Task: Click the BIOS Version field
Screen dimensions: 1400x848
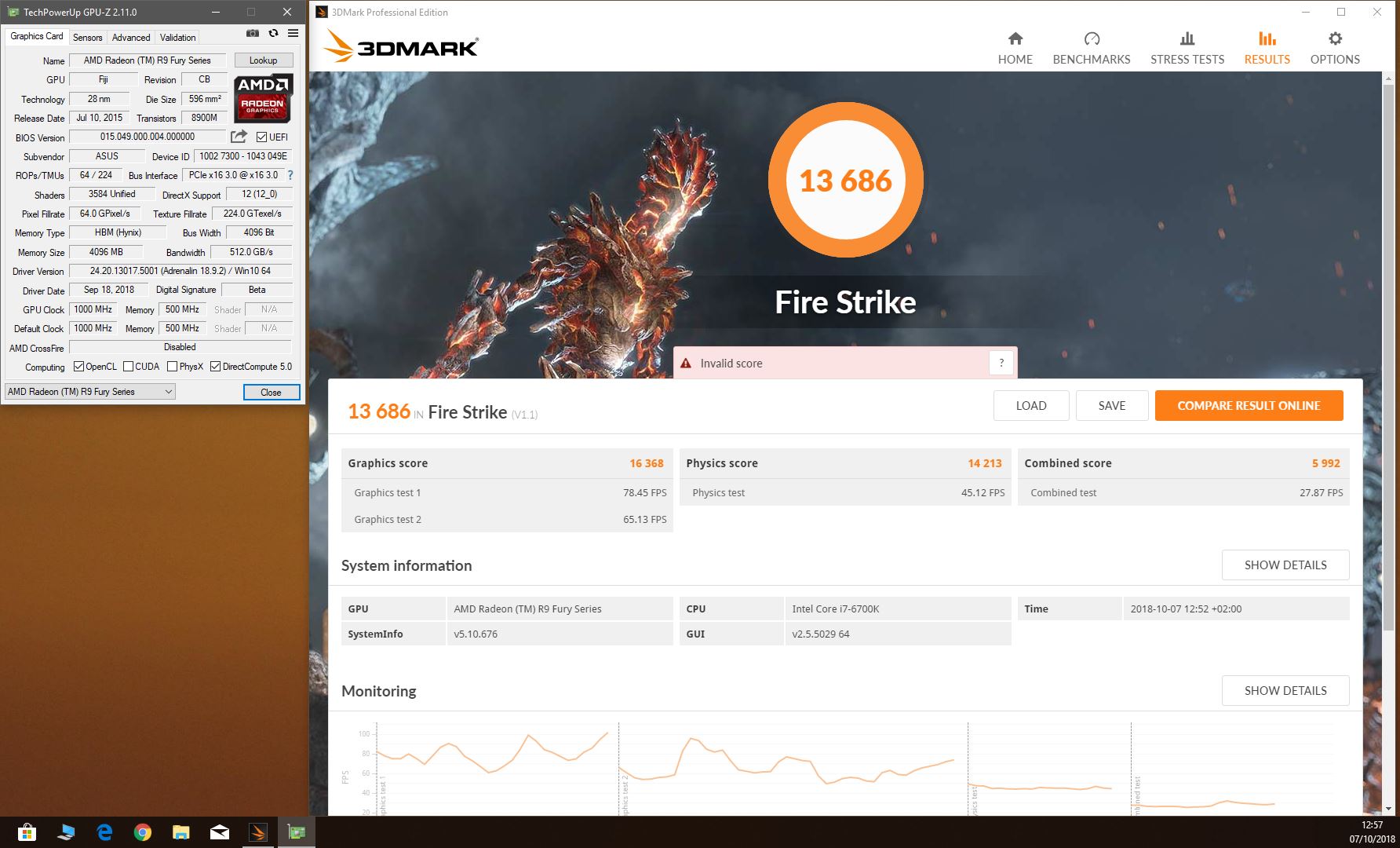Action: click(148, 137)
